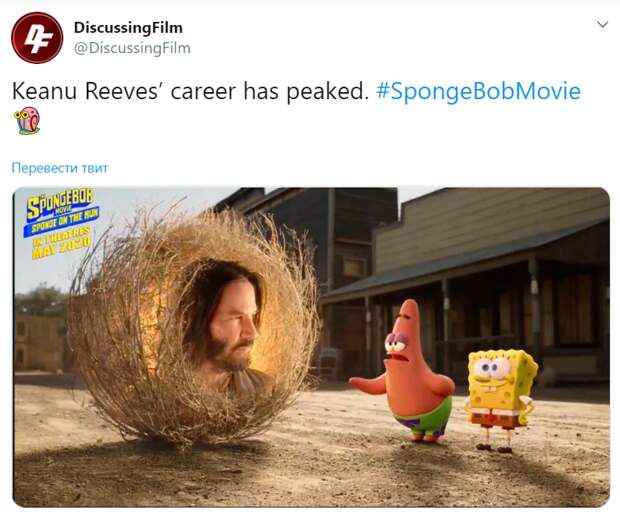Click the Gary snail hashtag emoji
Image resolution: width=620 pixels, height=520 pixels.
coord(27,121)
